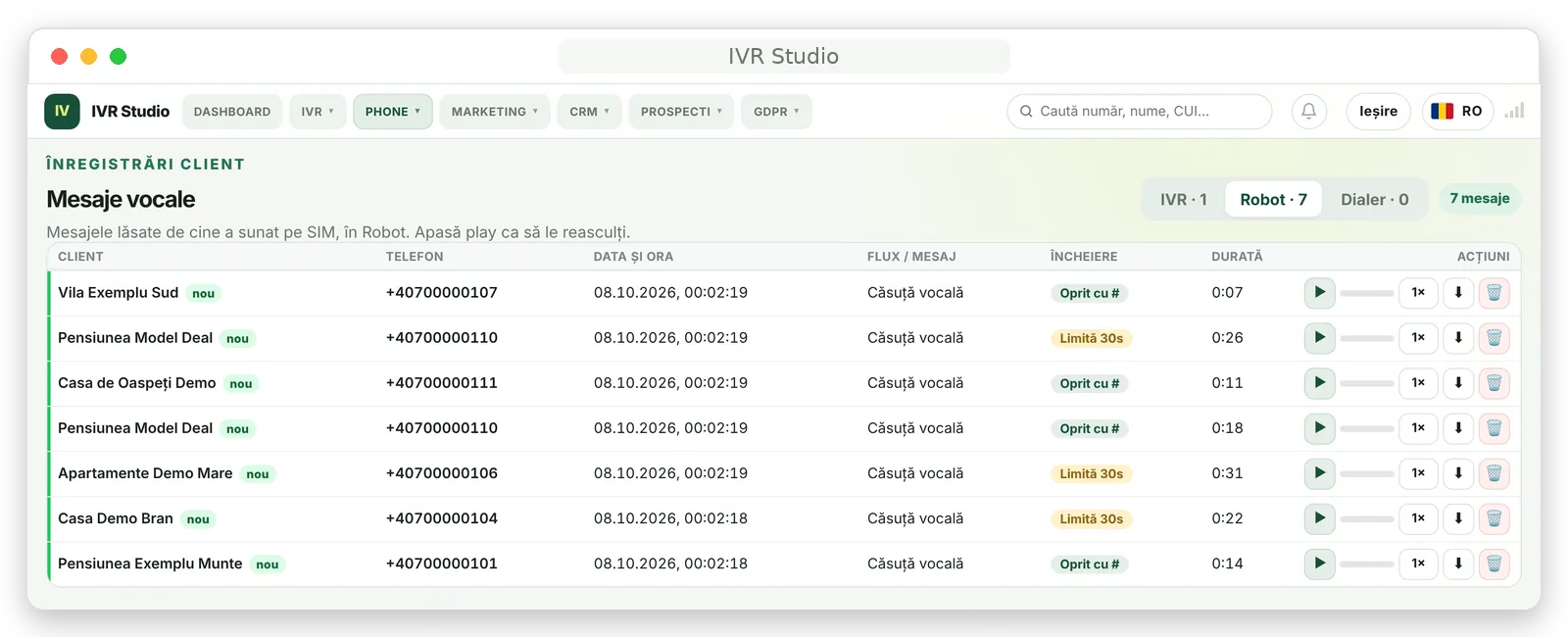Switch to the Dialer · 0 tab
Screen dimensions: 1568x637
pos(1375,200)
